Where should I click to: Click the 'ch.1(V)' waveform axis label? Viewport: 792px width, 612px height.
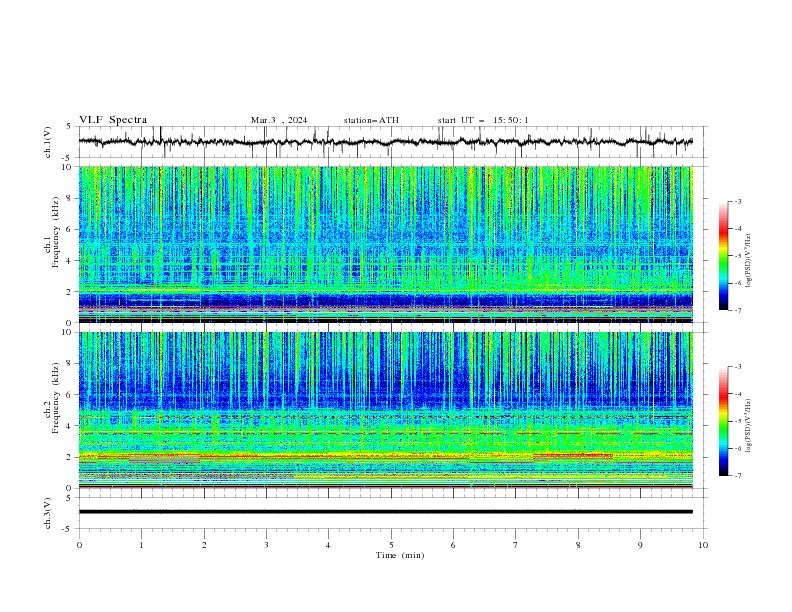click(x=48, y=142)
